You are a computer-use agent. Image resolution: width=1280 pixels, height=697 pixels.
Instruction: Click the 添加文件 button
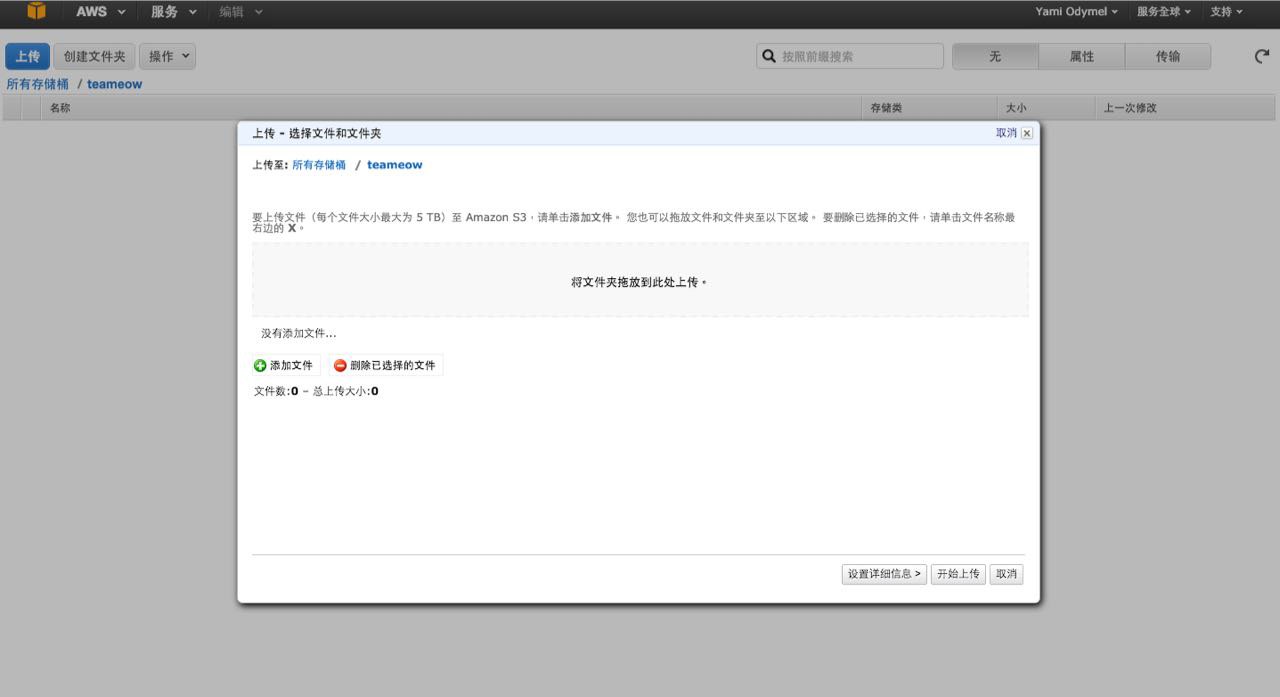coord(284,365)
